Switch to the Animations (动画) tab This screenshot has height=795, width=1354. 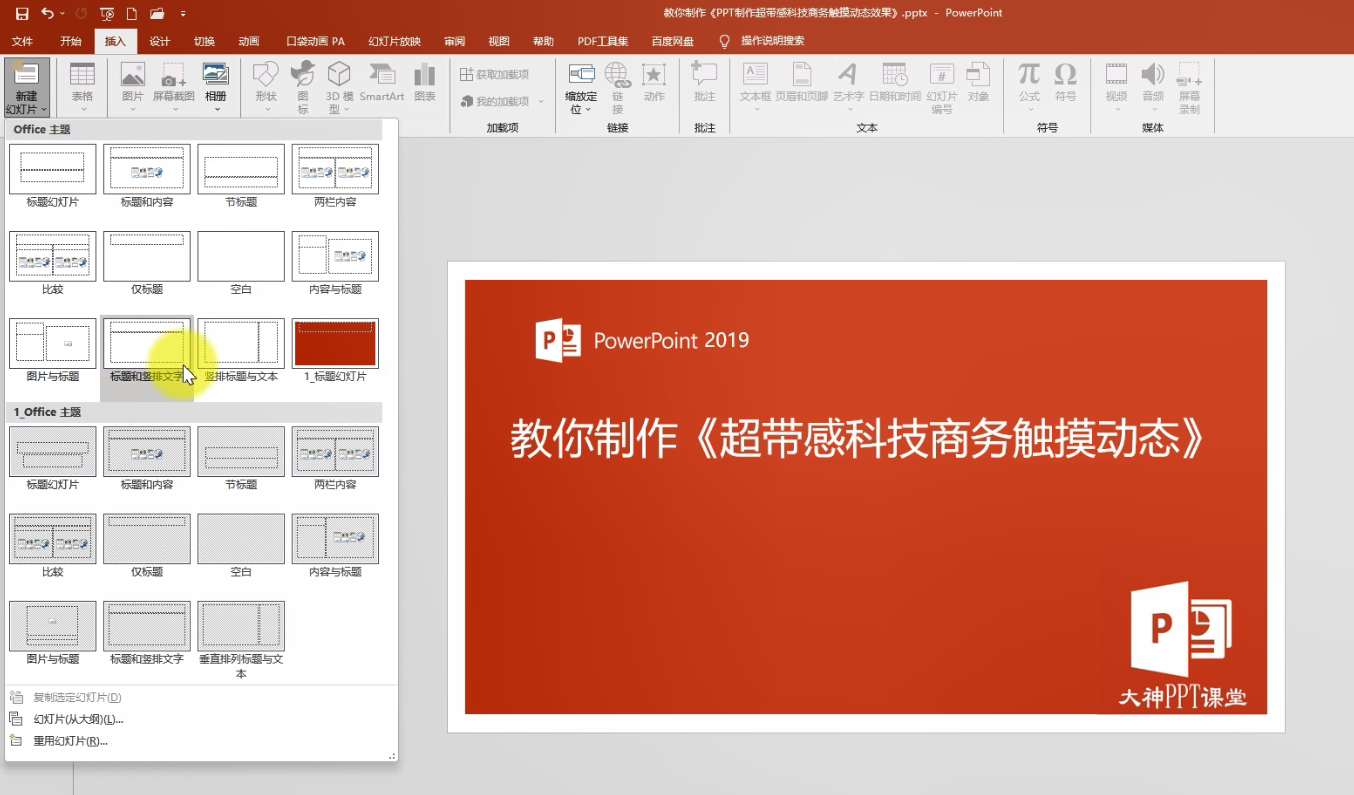249,41
